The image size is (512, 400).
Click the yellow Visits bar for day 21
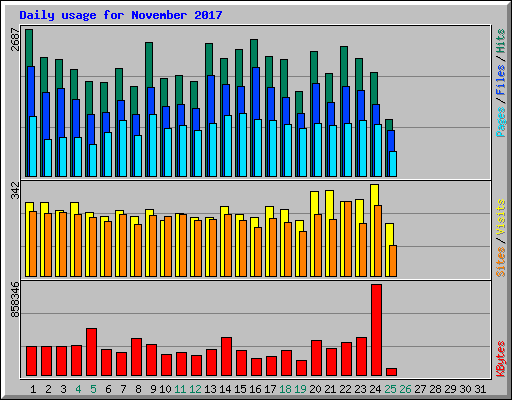tap(329, 205)
